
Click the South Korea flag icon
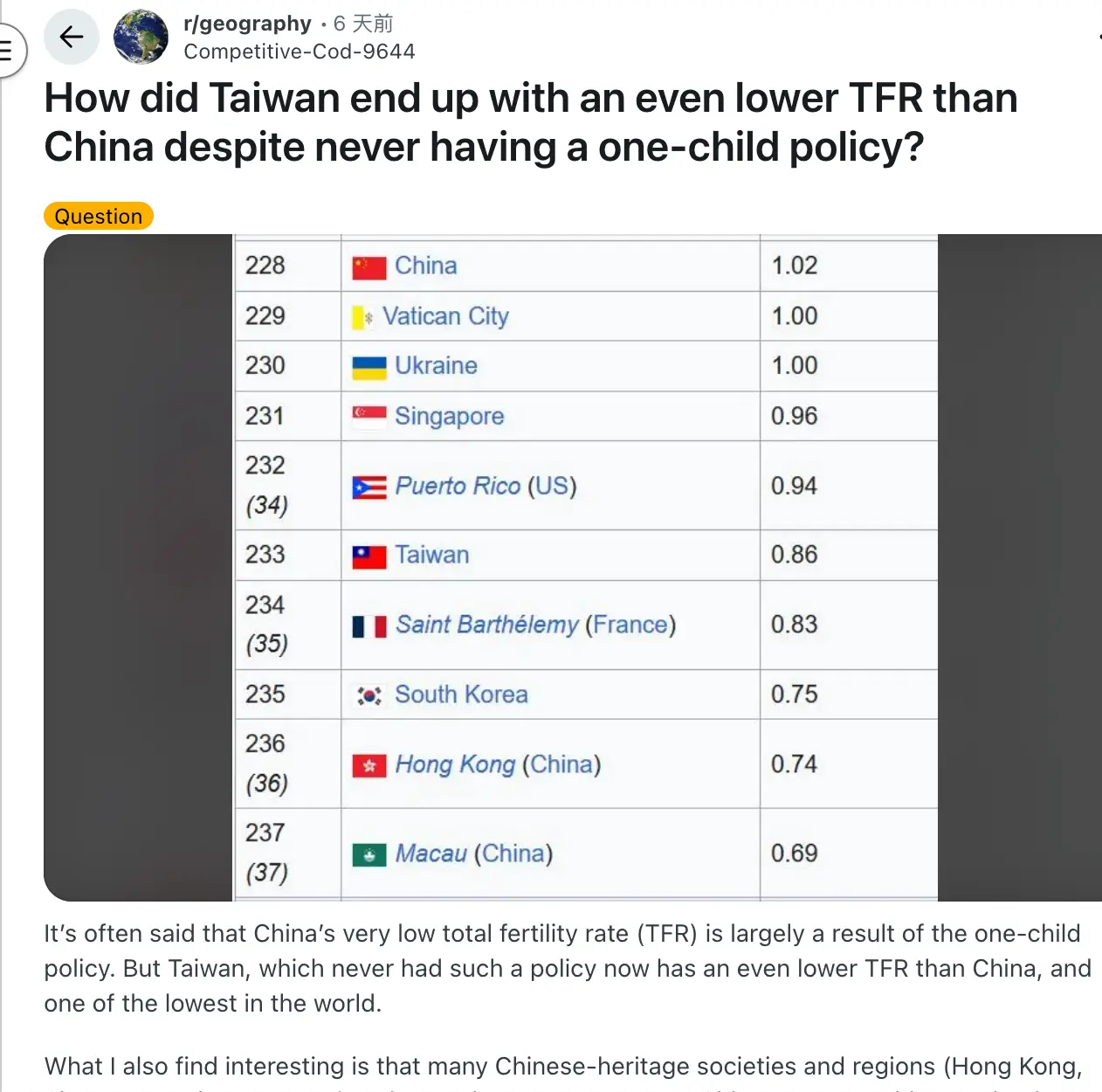(368, 695)
